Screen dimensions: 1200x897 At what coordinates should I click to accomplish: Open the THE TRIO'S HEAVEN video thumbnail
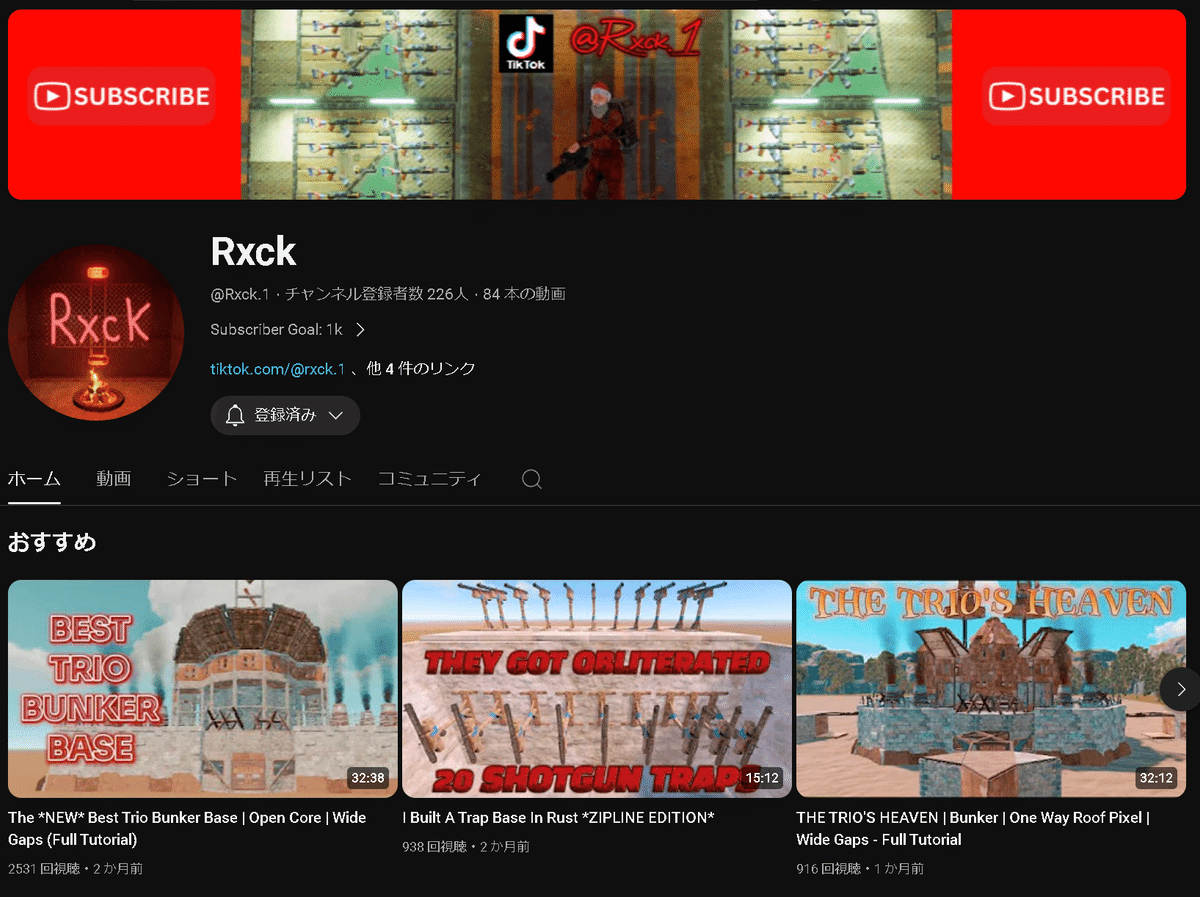[x=992, y=688]
